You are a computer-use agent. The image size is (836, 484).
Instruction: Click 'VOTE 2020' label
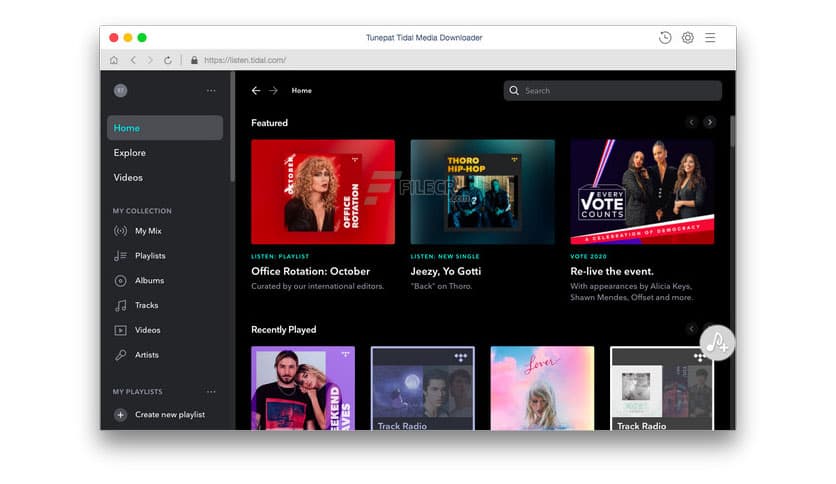(x=588, y=256)
